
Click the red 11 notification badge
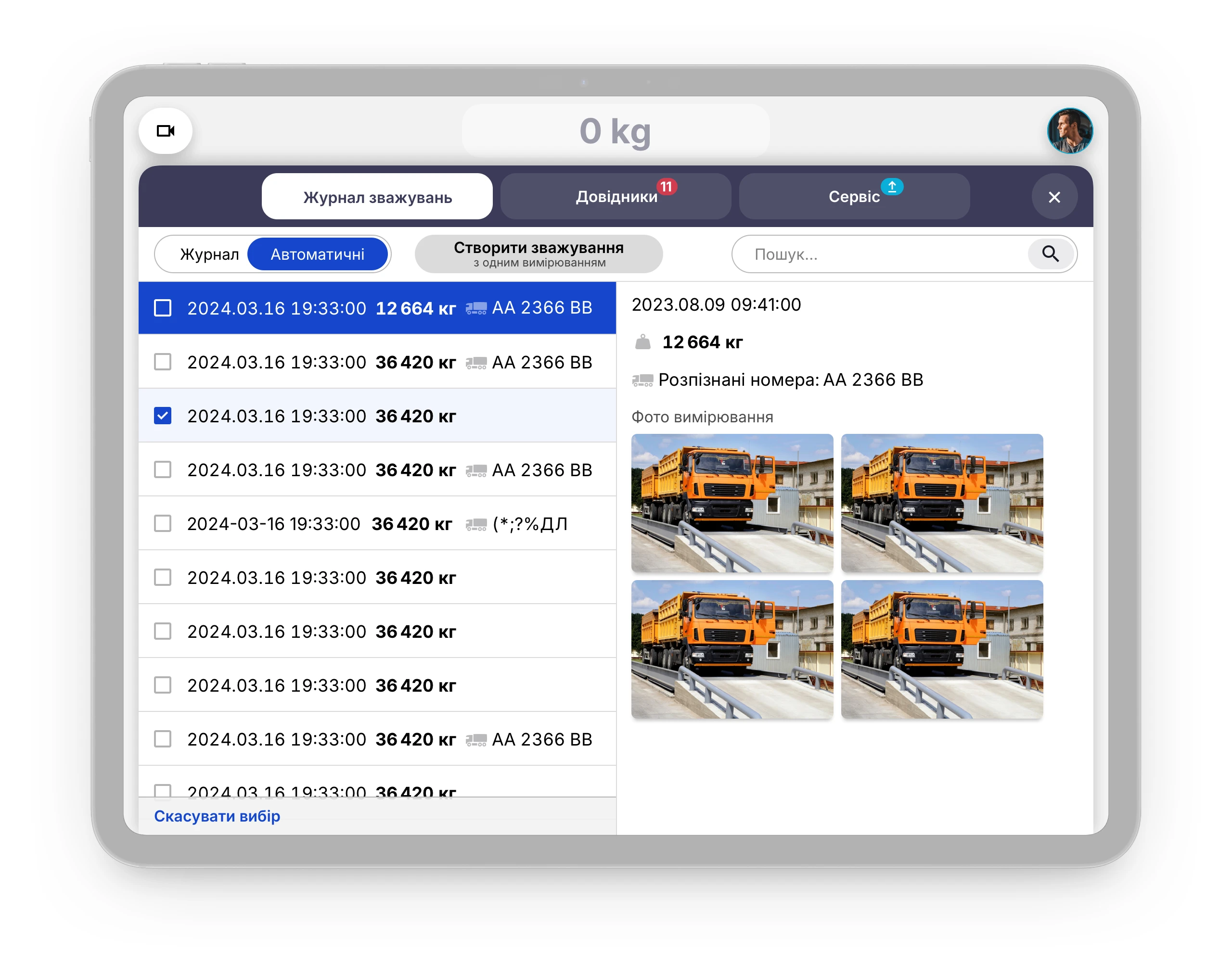point(666,186)
